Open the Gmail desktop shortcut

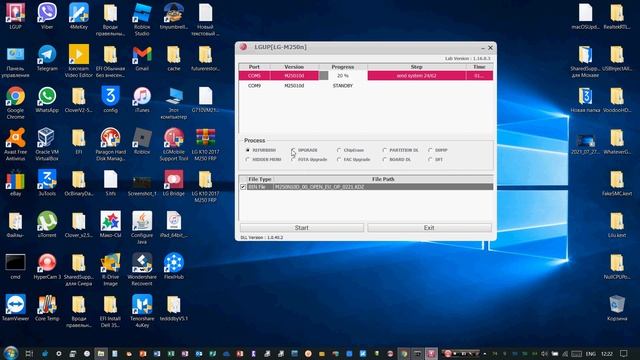click(x=142, y=57)
